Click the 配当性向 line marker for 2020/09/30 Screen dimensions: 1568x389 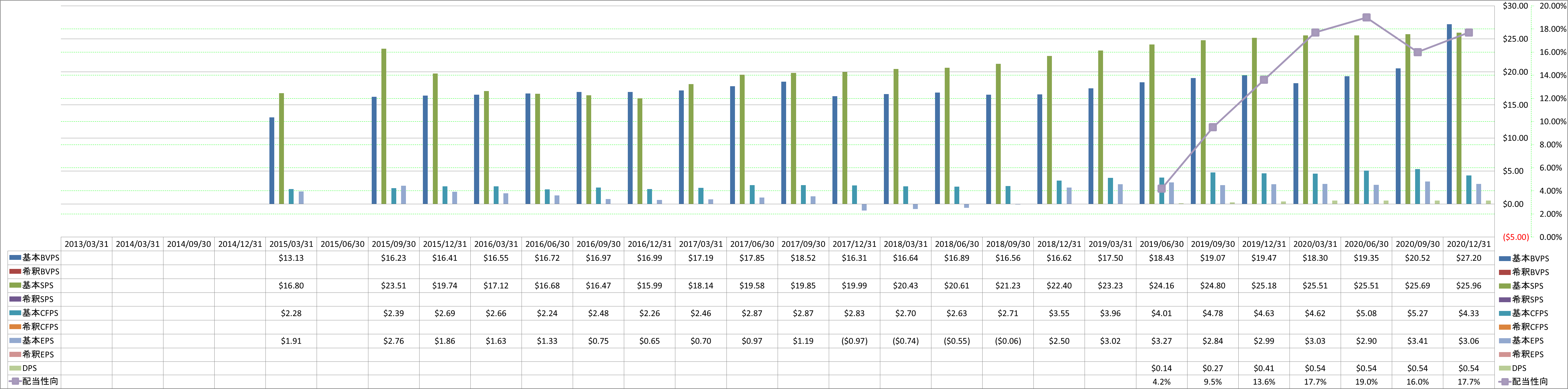point(1417,52)
